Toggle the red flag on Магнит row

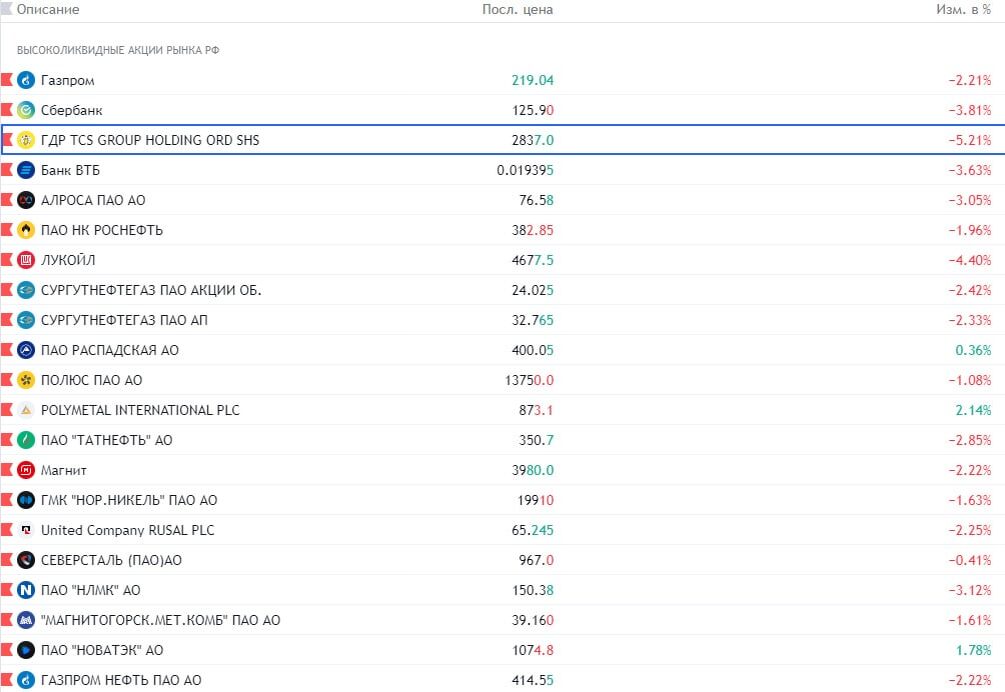click(x=7, y=470)
